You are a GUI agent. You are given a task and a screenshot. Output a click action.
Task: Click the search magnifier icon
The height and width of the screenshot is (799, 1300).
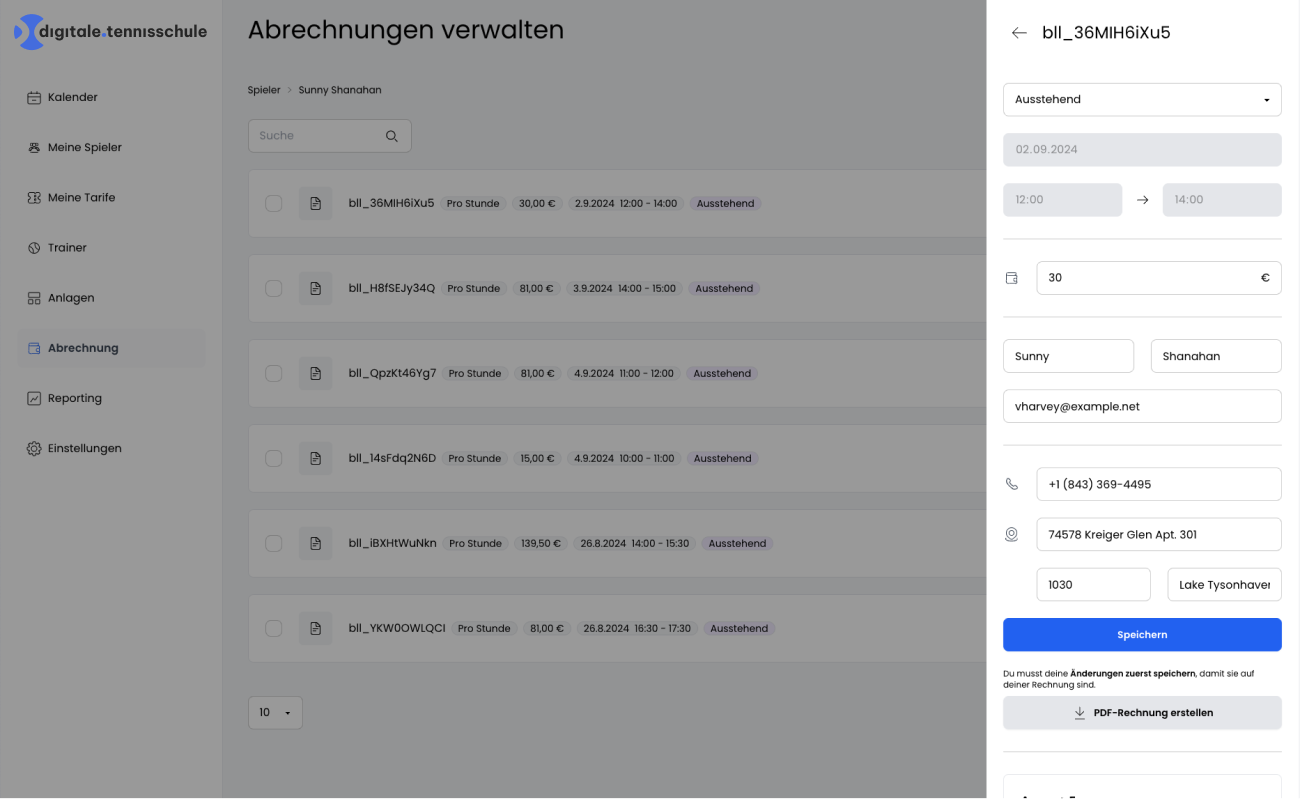[392, 135]
